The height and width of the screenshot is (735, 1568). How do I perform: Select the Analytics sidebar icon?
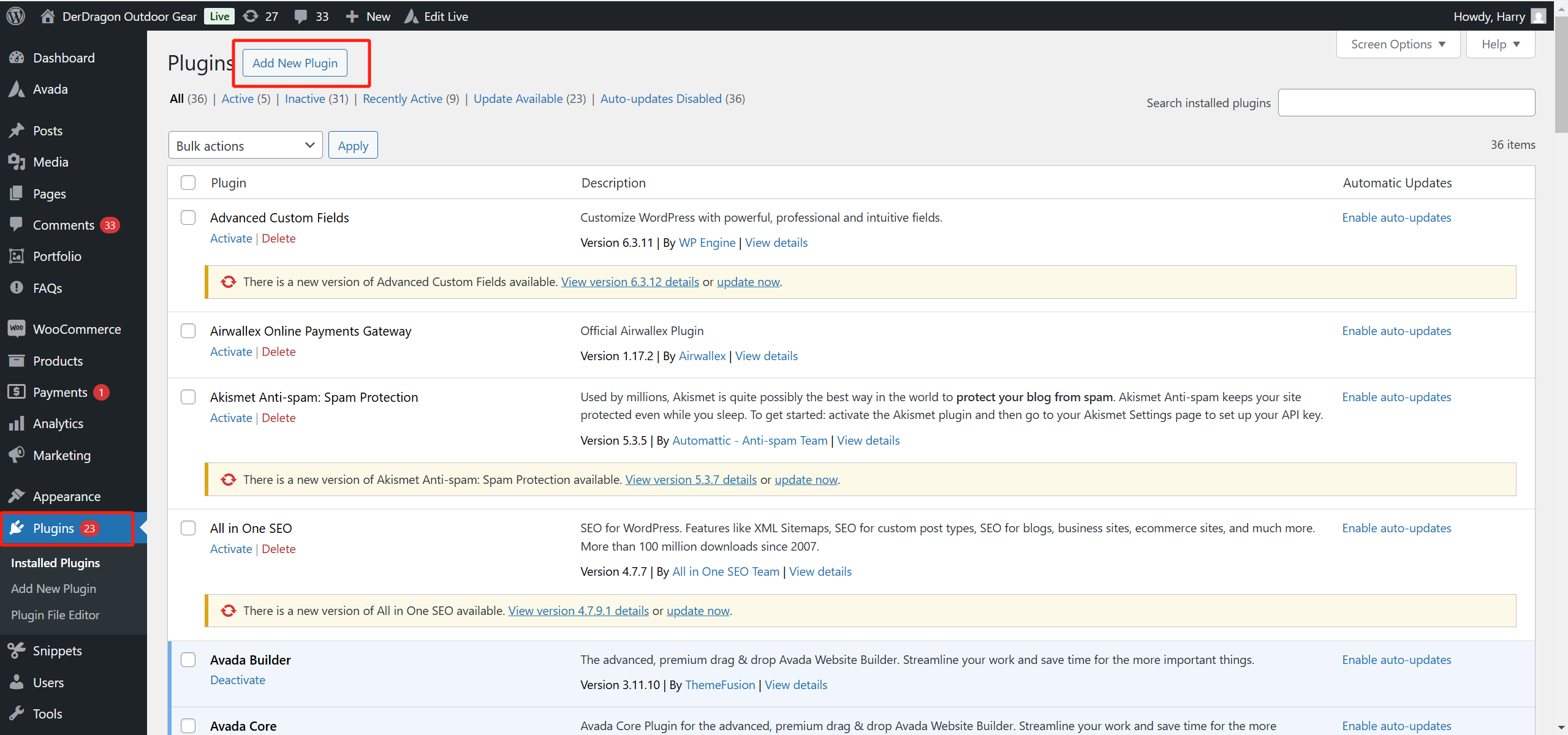coord(17,423)
